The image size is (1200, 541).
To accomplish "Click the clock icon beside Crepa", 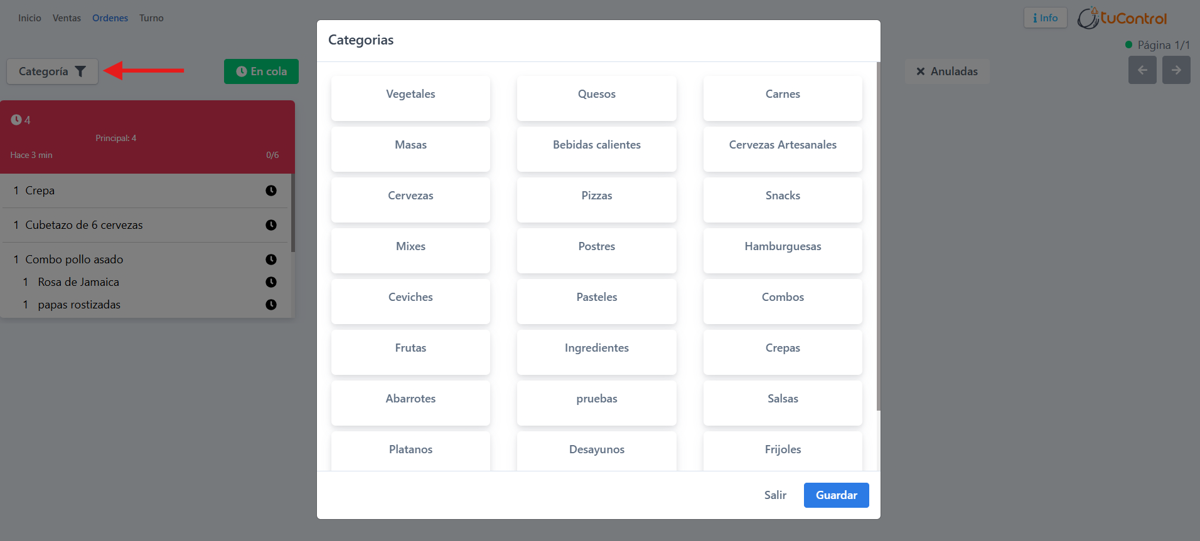I will [x=271, y=191].
